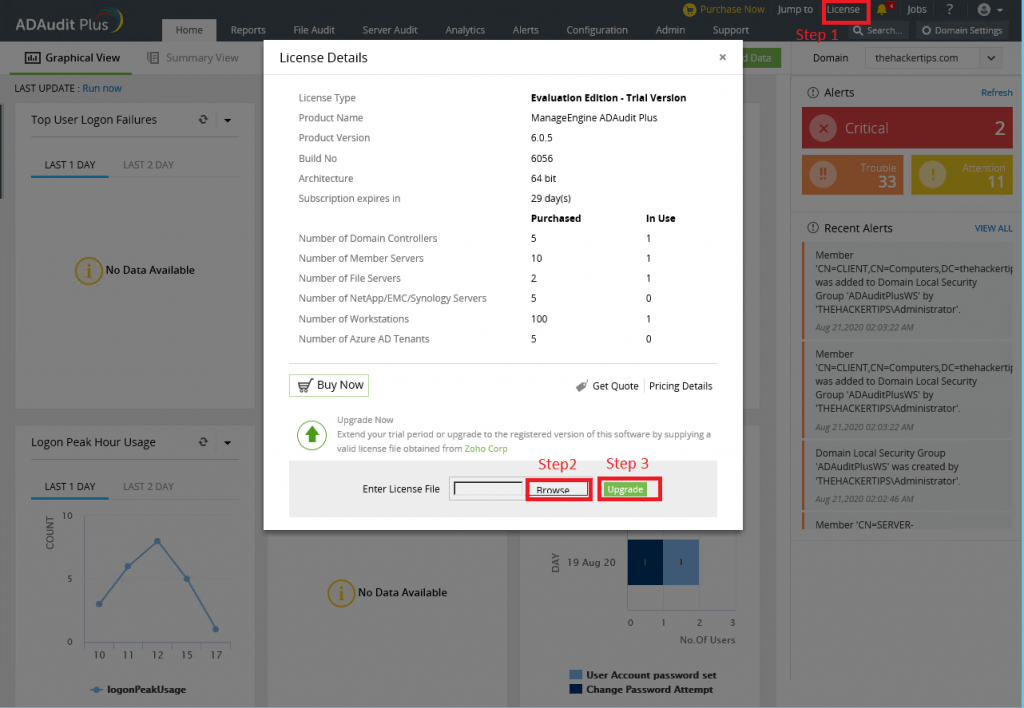Refresh the Alerts panel

click(997, 93)
